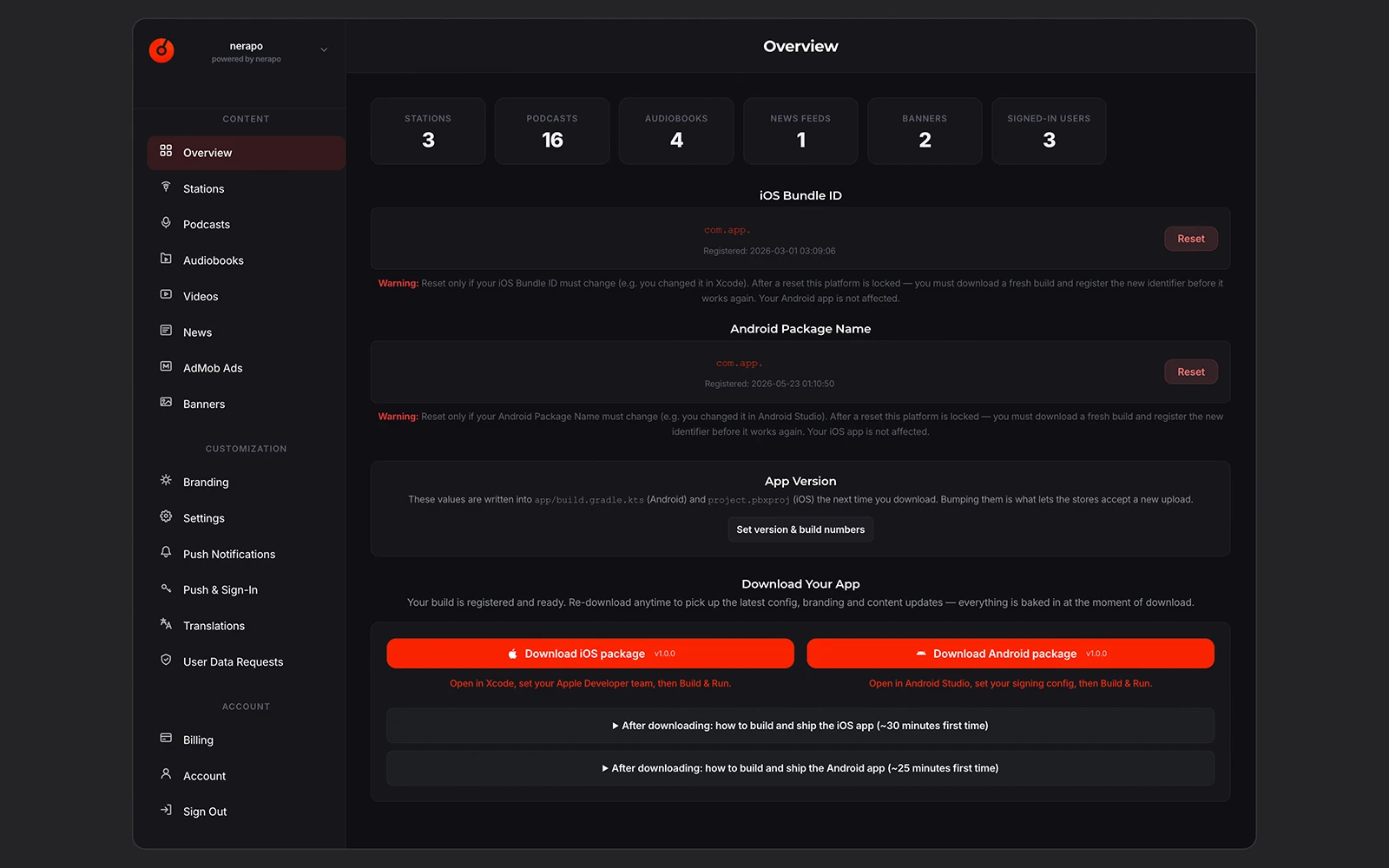Click the Videos play icon
Image resolution: width=1389 pixels, height=868 pixels.
coord(166,295)
